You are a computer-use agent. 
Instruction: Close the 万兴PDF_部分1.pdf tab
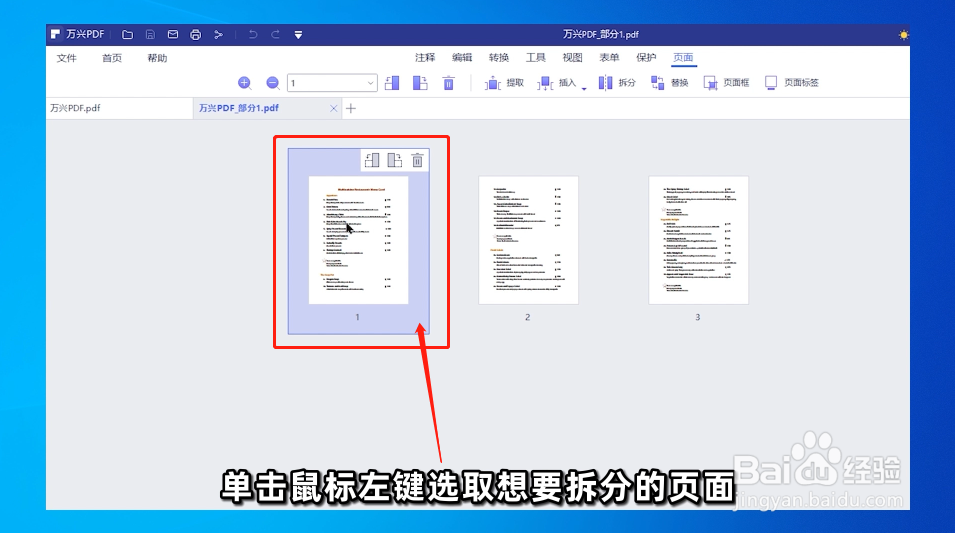pyautogui.click(x=333, y=108)
